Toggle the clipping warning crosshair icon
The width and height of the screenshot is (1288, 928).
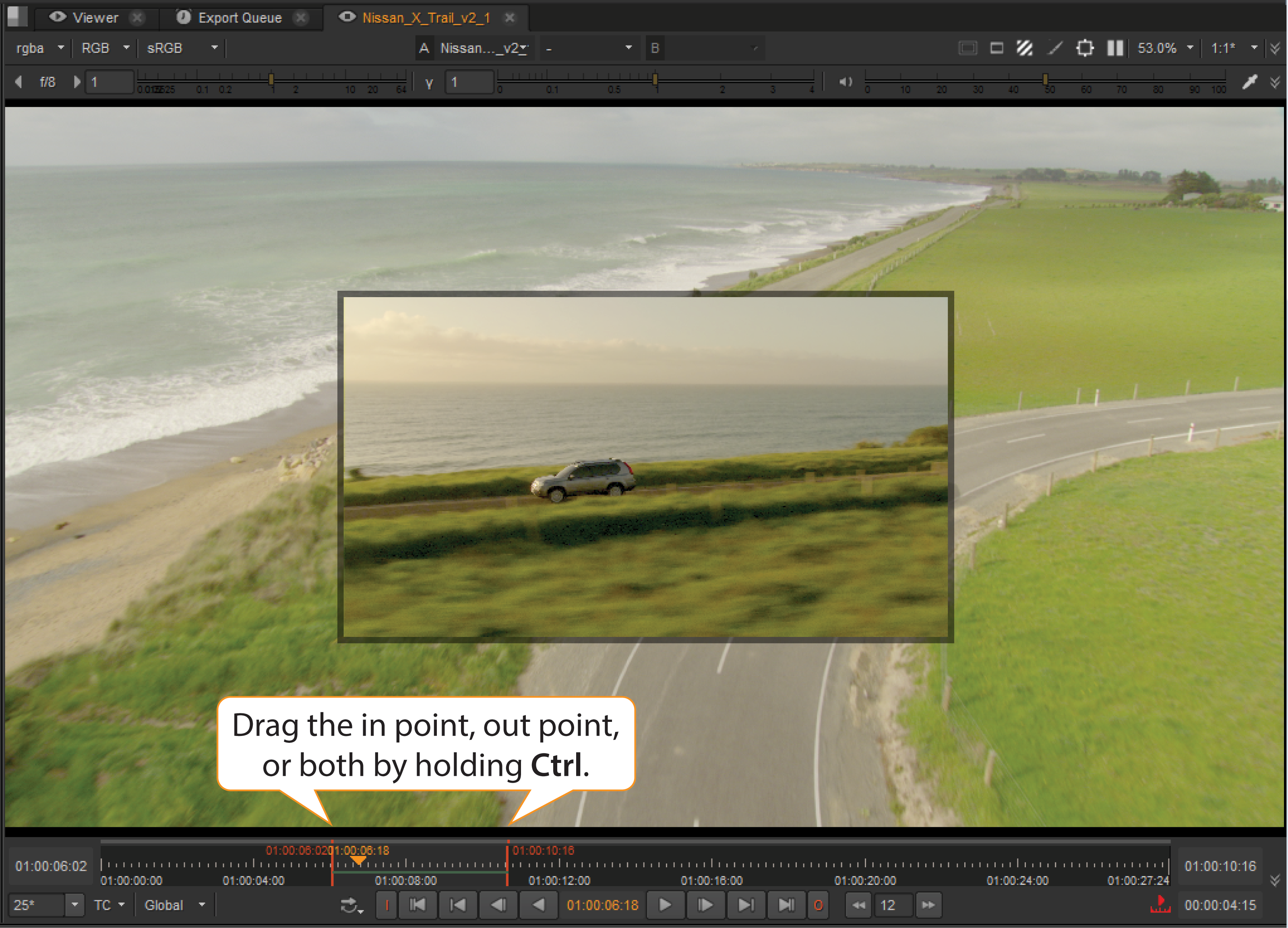[x=1084, y=48]
